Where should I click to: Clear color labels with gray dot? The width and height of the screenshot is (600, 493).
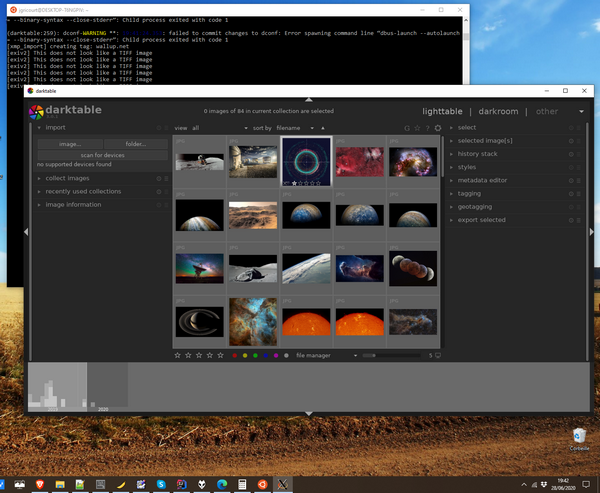pyautogui.click(x=286, y=356)
